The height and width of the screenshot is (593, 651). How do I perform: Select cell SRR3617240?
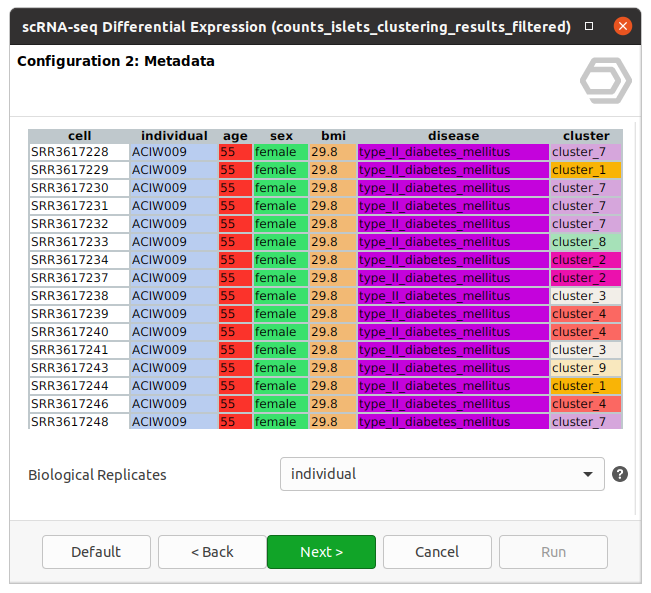(79, 332)
